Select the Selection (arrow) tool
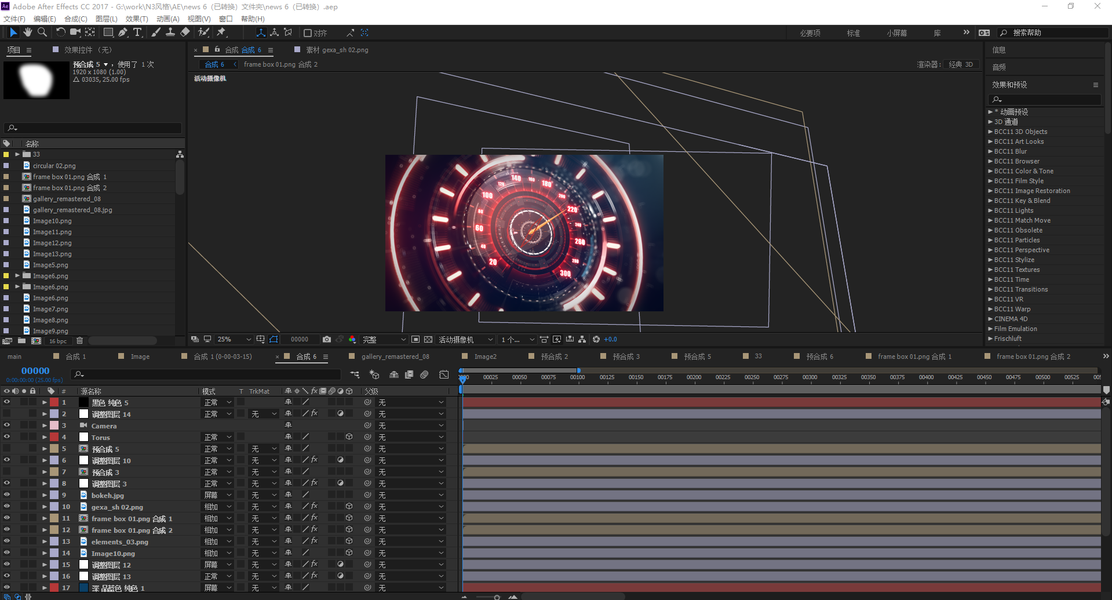 coord(13,33)
